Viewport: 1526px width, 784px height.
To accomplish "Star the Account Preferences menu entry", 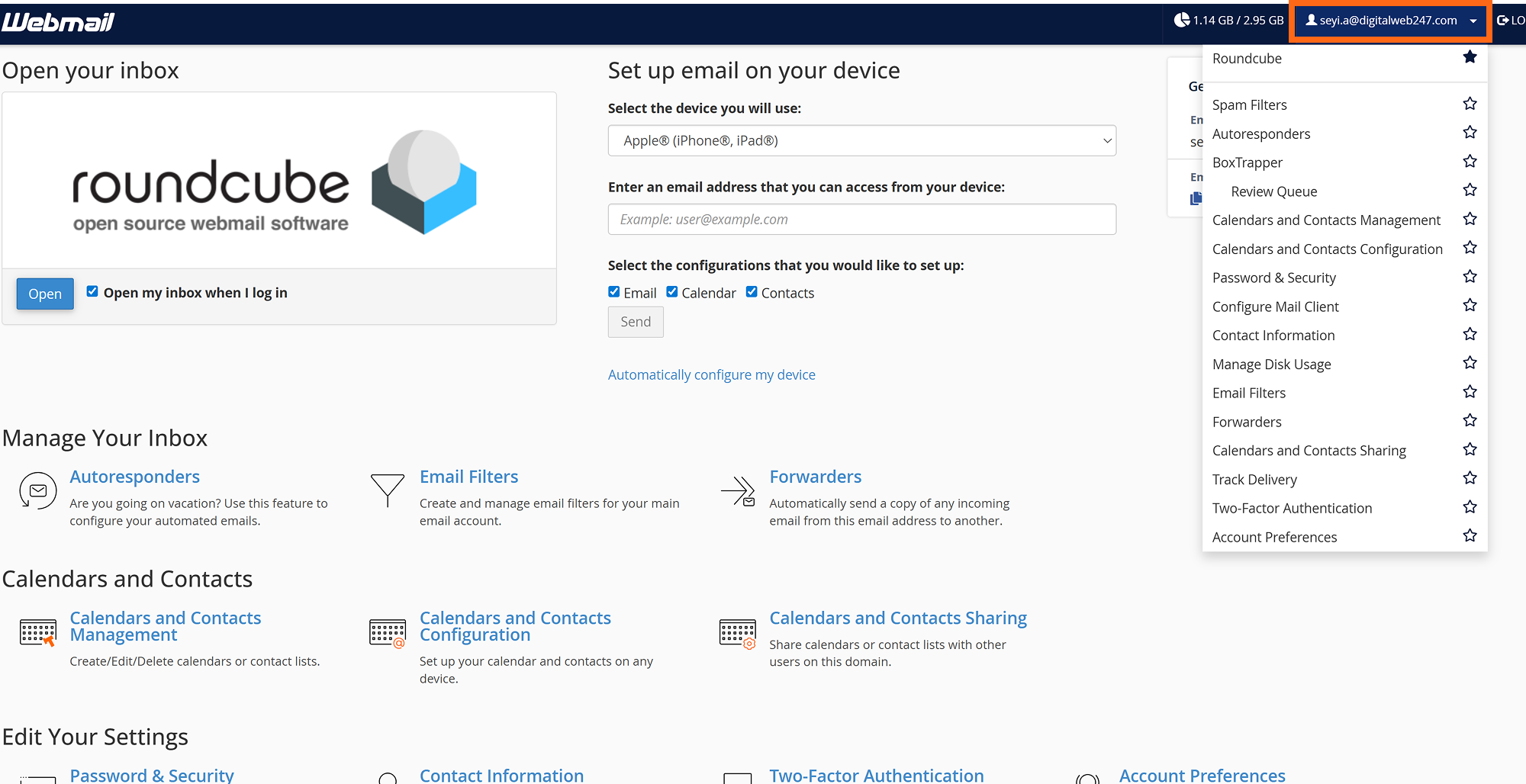I will [x=1470, y=536].
